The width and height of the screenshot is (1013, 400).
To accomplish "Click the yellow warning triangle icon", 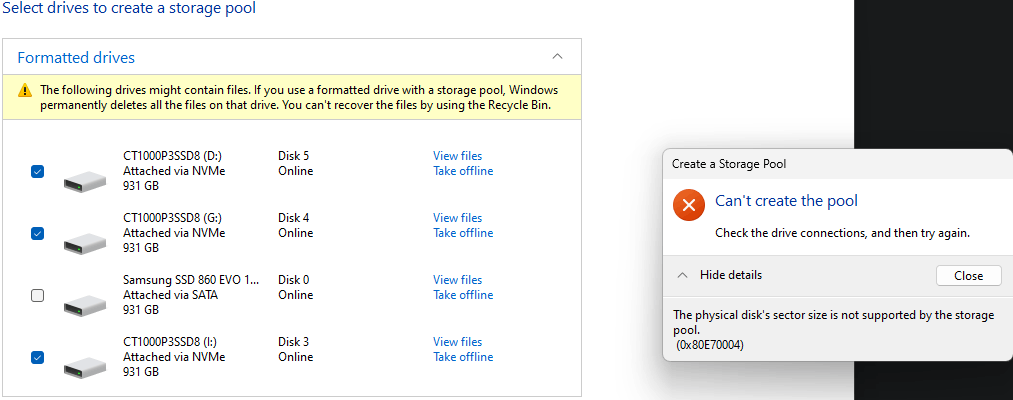I will coord(25,90).
